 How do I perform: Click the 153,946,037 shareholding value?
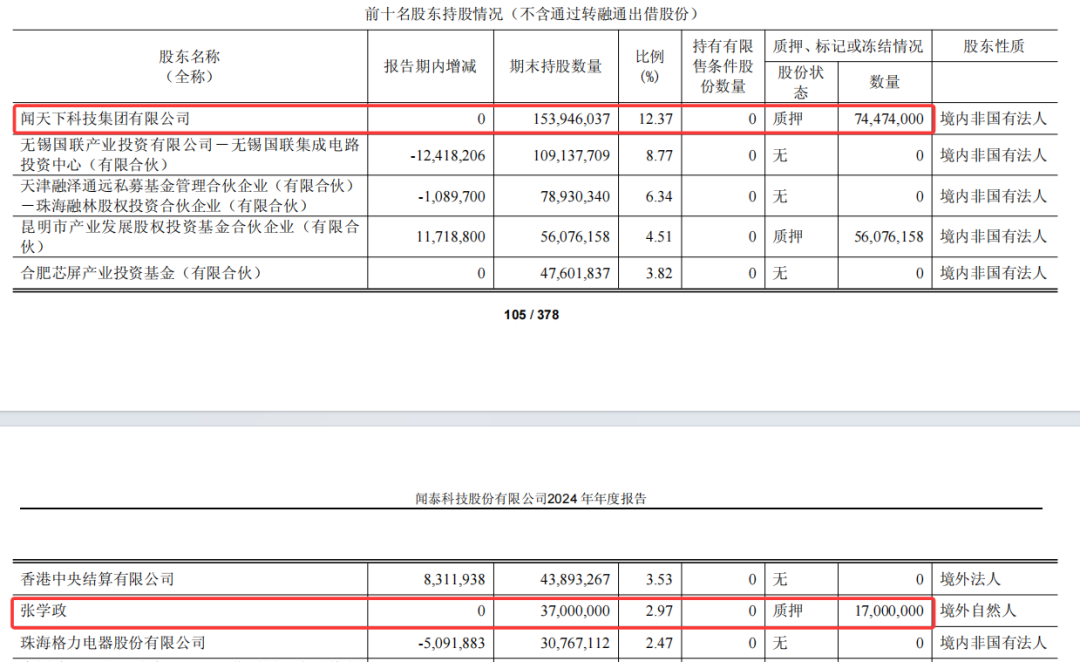(571, 118)
